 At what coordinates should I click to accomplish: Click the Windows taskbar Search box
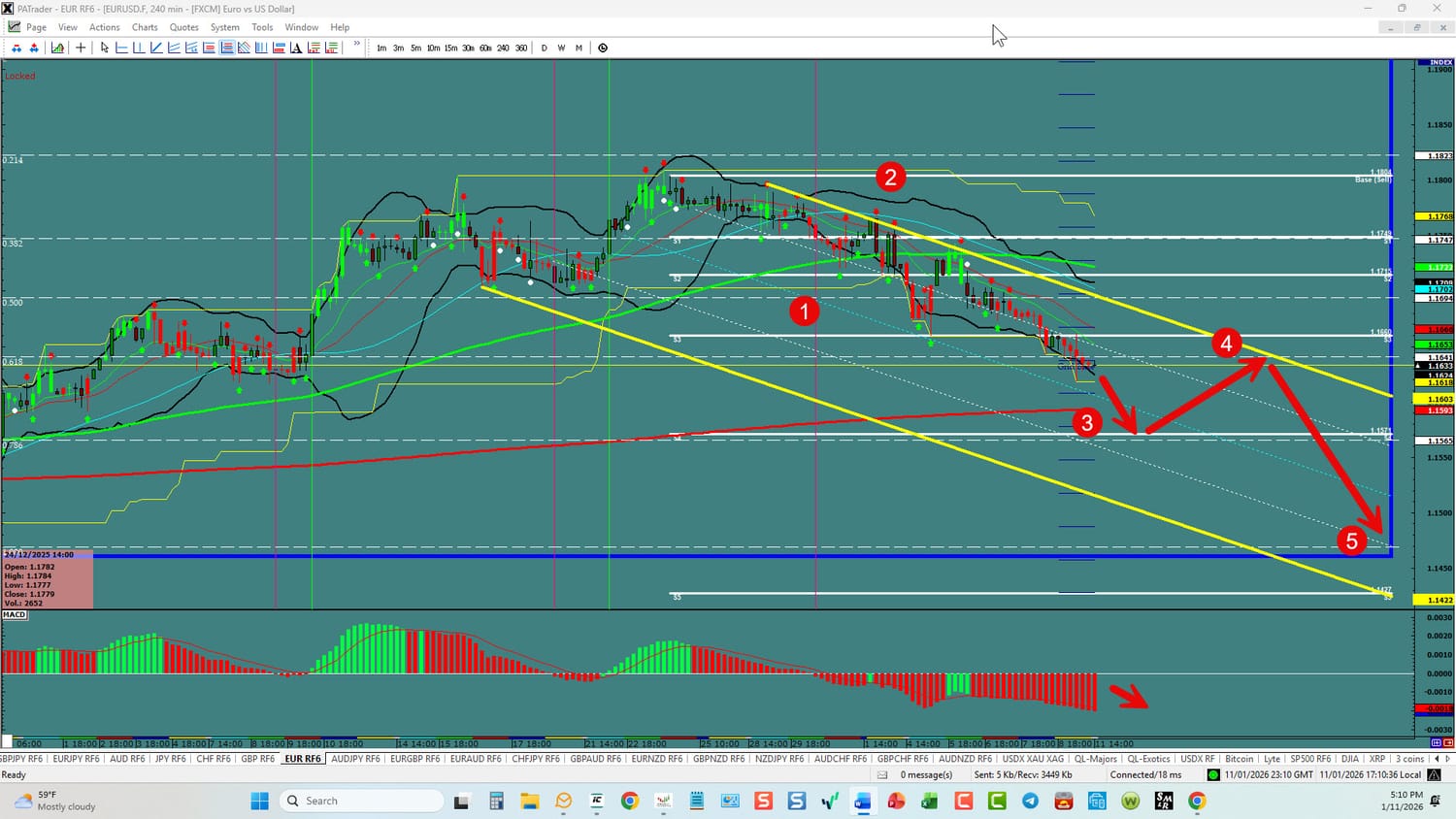coord(361,801)
